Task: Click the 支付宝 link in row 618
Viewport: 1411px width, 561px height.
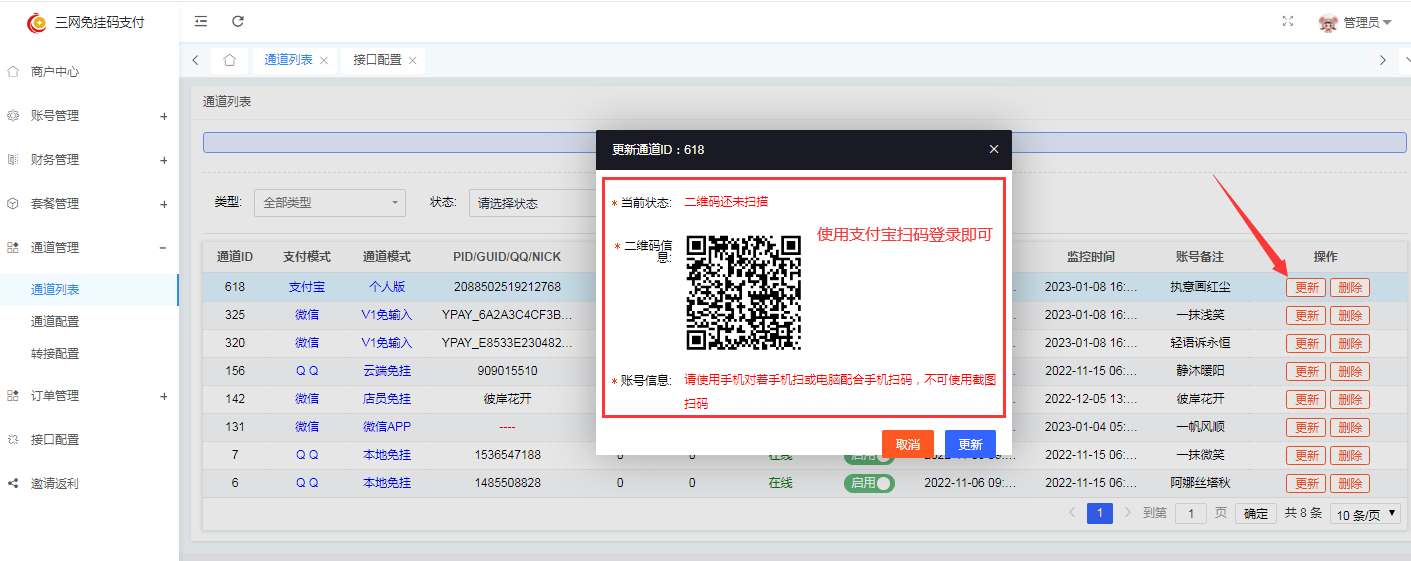Action: [307, 287]
